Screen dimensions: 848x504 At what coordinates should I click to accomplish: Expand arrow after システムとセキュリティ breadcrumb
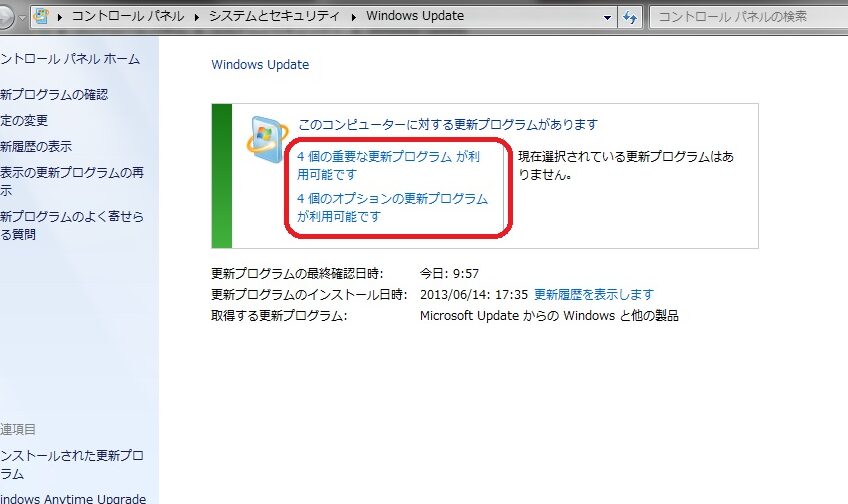tap(354, 17)
